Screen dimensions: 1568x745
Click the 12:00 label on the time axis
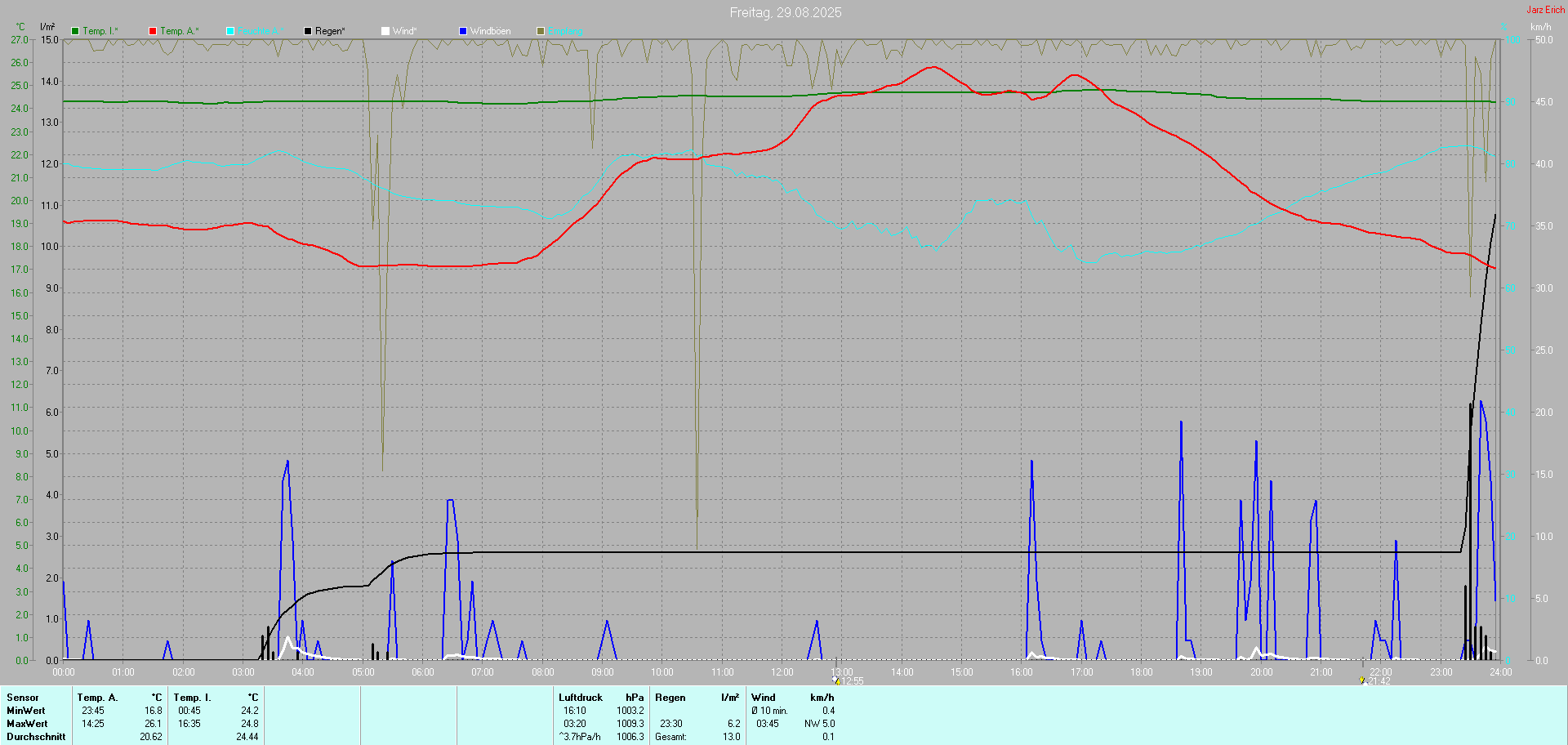coord(782,672)
